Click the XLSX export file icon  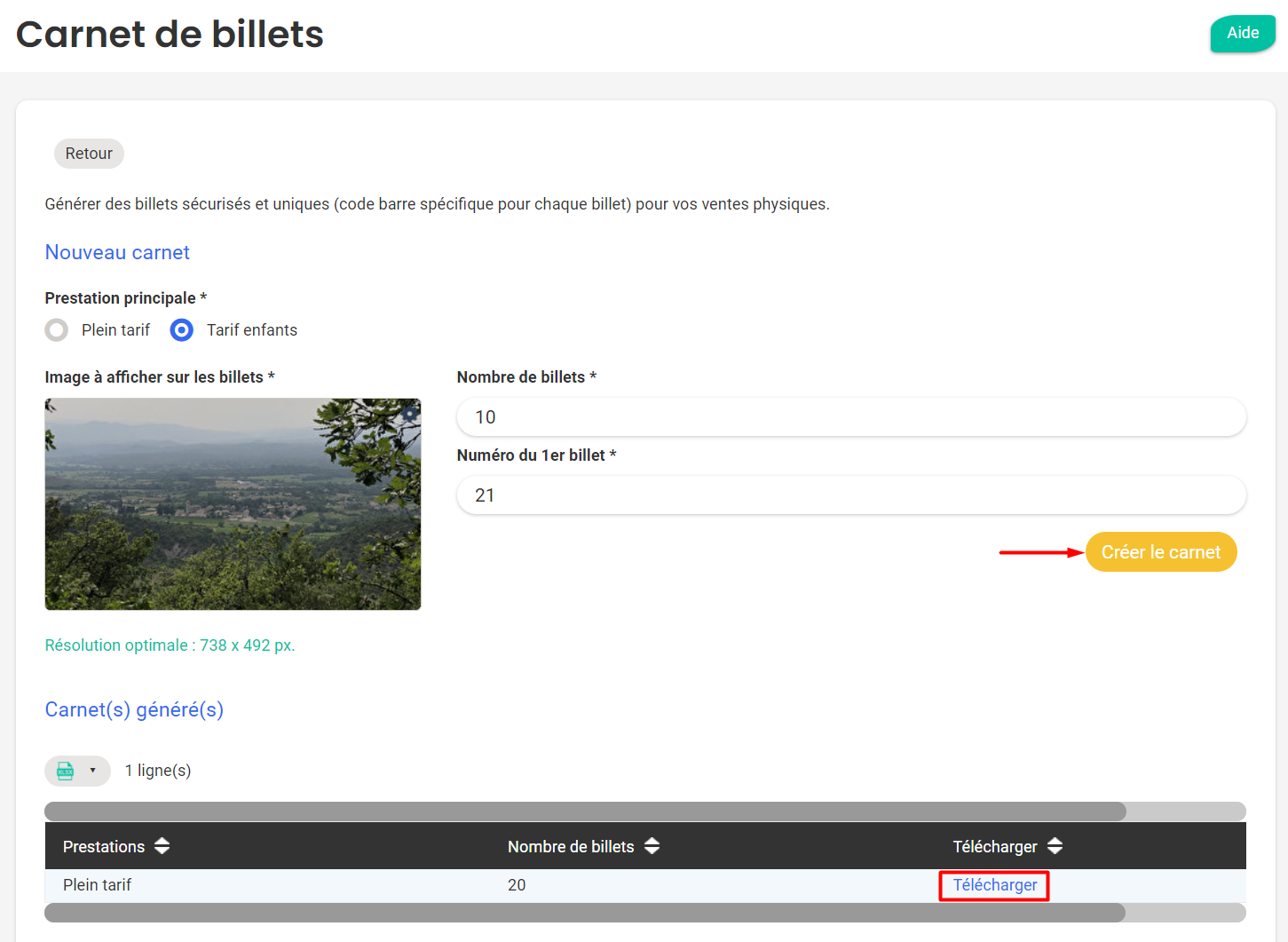point(66,771)
